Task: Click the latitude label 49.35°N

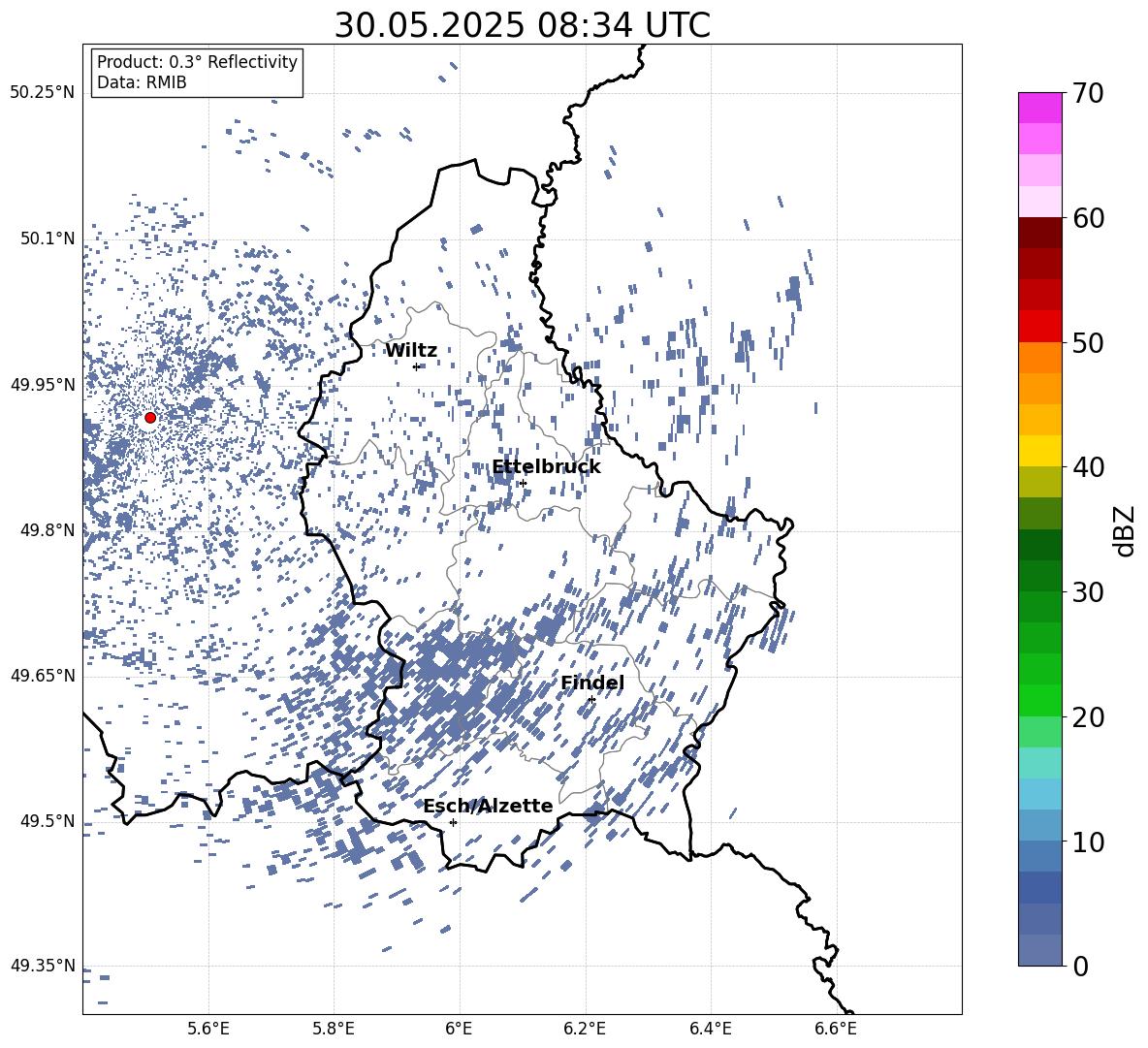Action: (x=43, y=966)
